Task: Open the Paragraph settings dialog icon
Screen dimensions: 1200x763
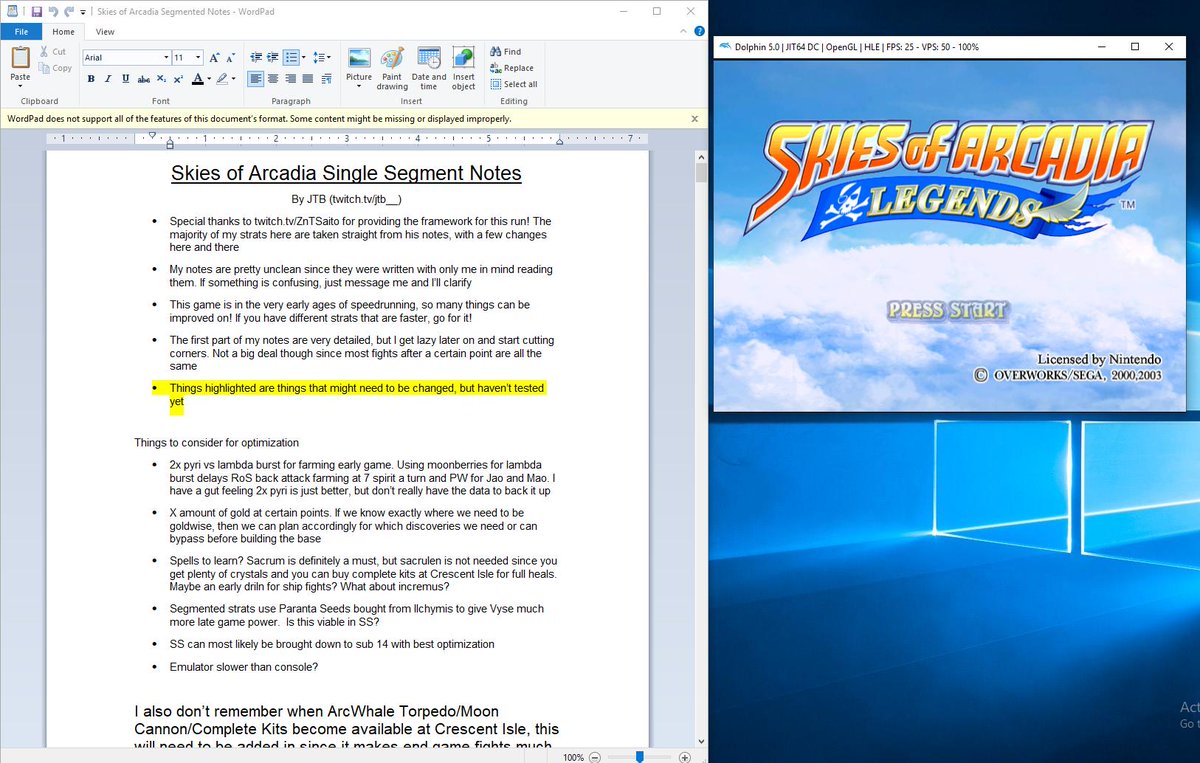Action: pyautogui.click(x=324, y=79)
